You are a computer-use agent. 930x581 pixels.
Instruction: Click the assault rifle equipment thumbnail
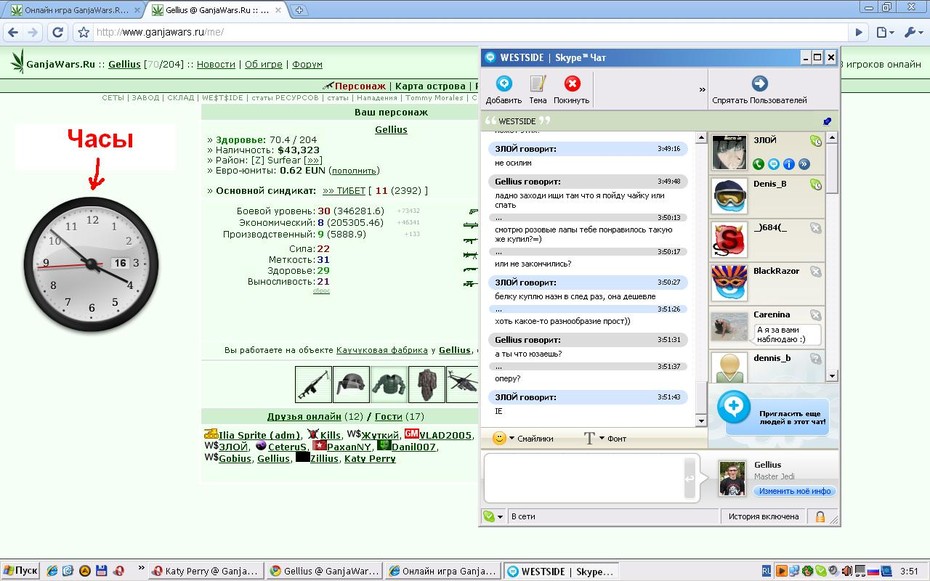pyautogui.click(x=313, y=385)
